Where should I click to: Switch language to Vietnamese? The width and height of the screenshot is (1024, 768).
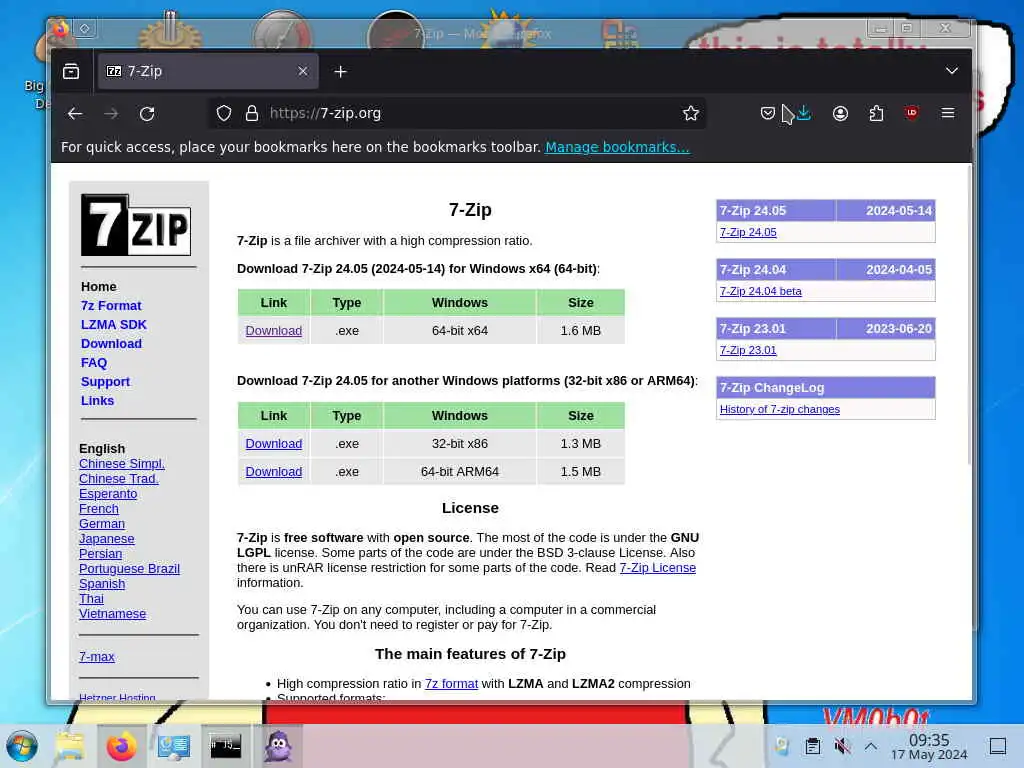(112, 614)
